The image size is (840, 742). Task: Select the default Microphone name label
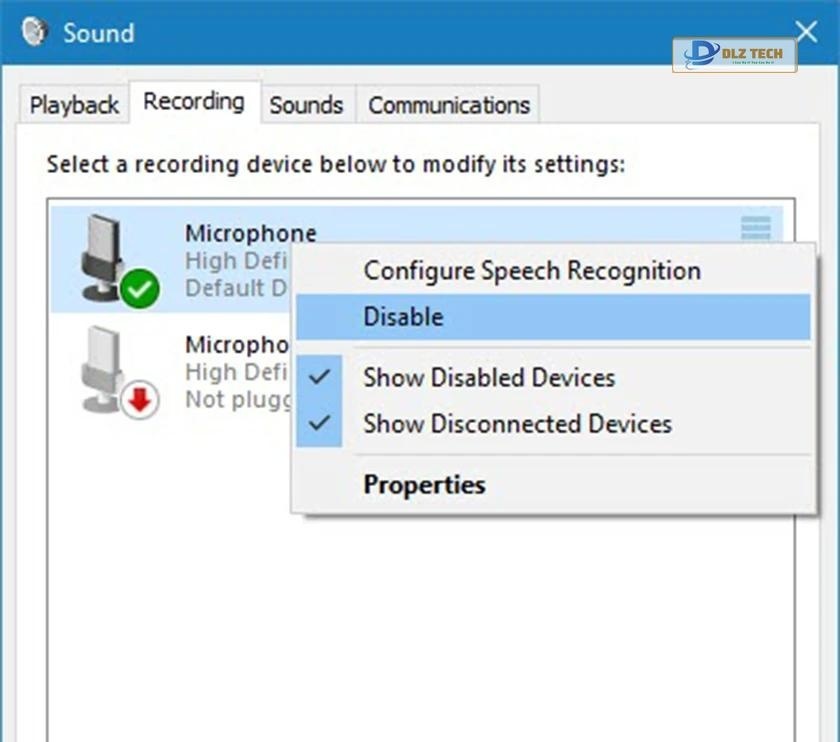[250, 233]
